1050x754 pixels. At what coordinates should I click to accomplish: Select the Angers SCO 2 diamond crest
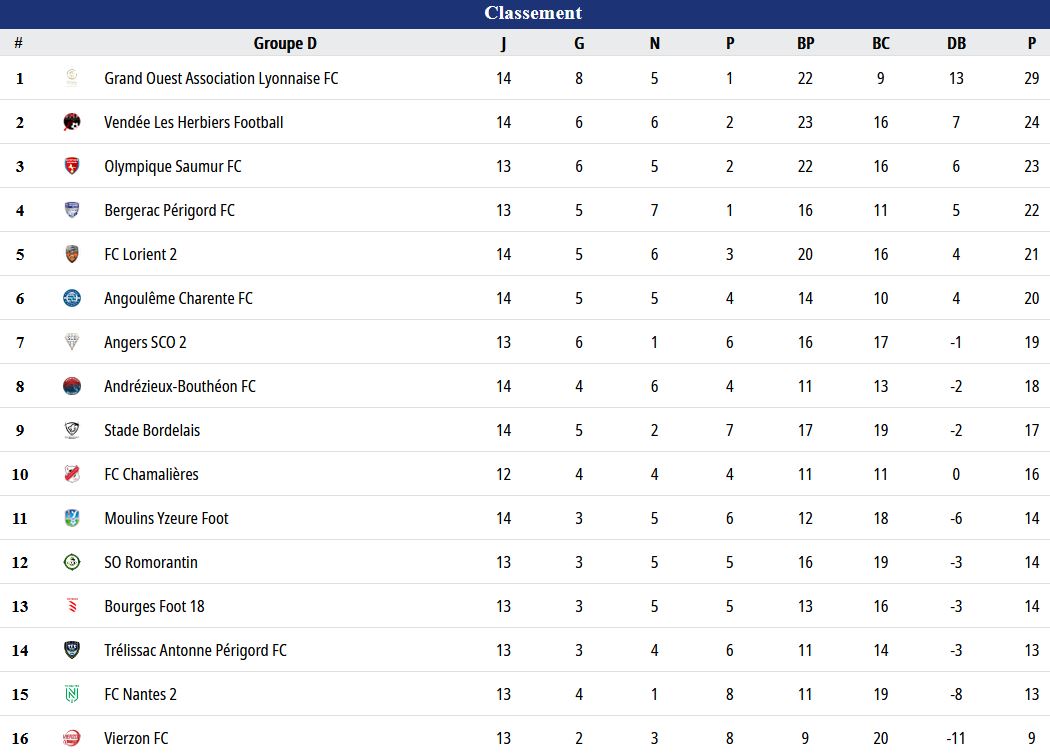[72, 342]
